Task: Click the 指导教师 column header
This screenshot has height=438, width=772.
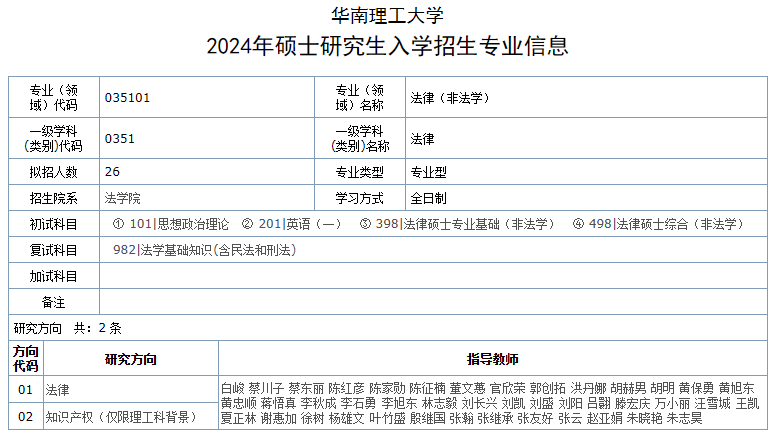Action: point(493,359)
